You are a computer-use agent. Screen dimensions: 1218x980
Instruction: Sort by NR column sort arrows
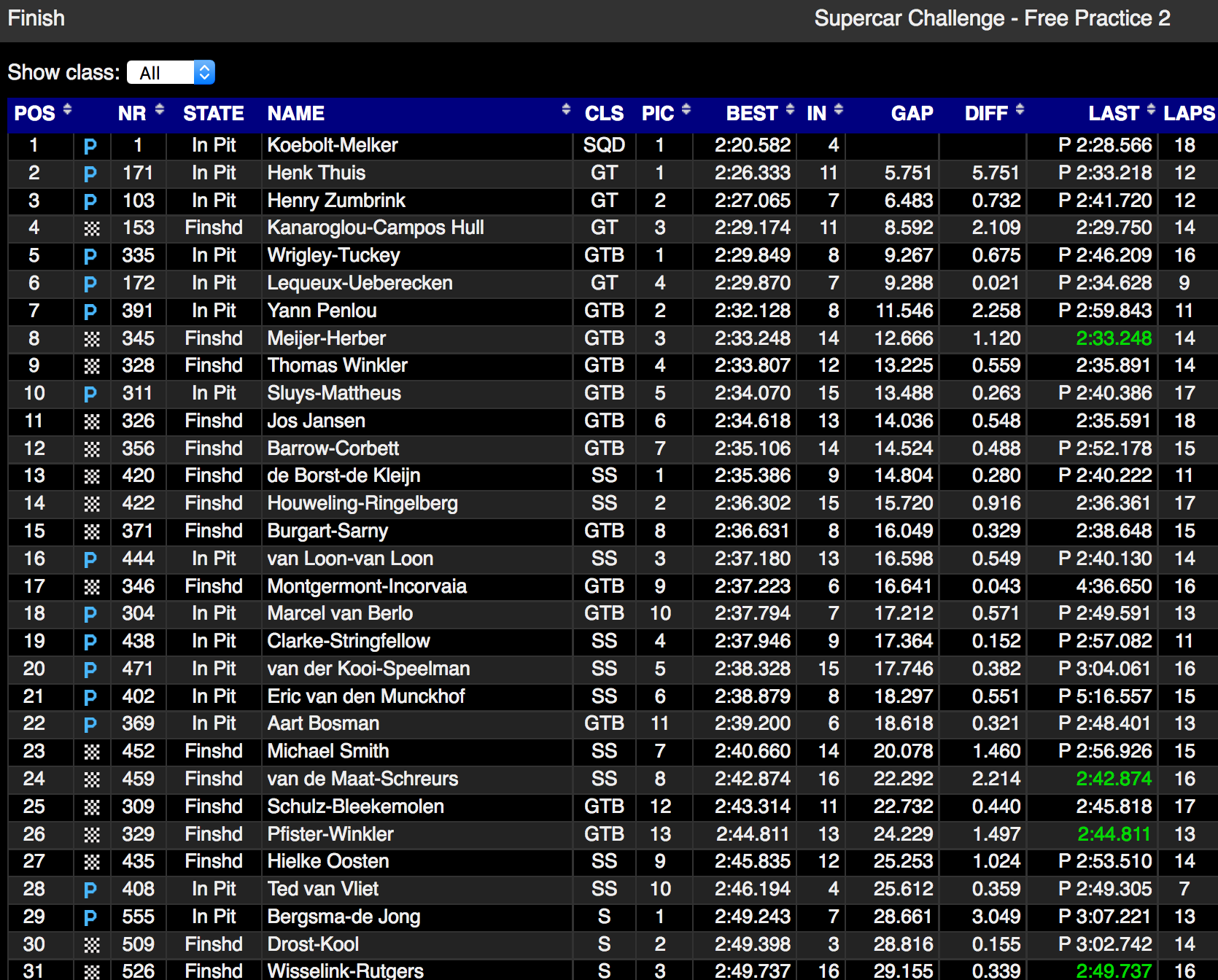click(159, 109)
